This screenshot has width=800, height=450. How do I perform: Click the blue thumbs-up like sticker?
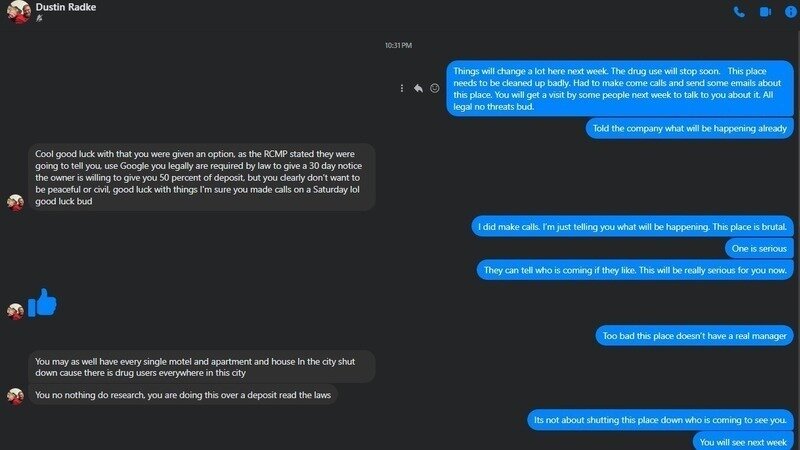43,302
